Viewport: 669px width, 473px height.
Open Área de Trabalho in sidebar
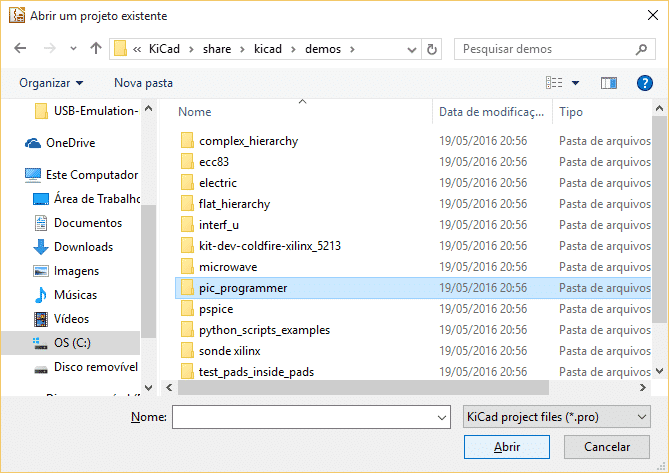[x=87, y=199]
